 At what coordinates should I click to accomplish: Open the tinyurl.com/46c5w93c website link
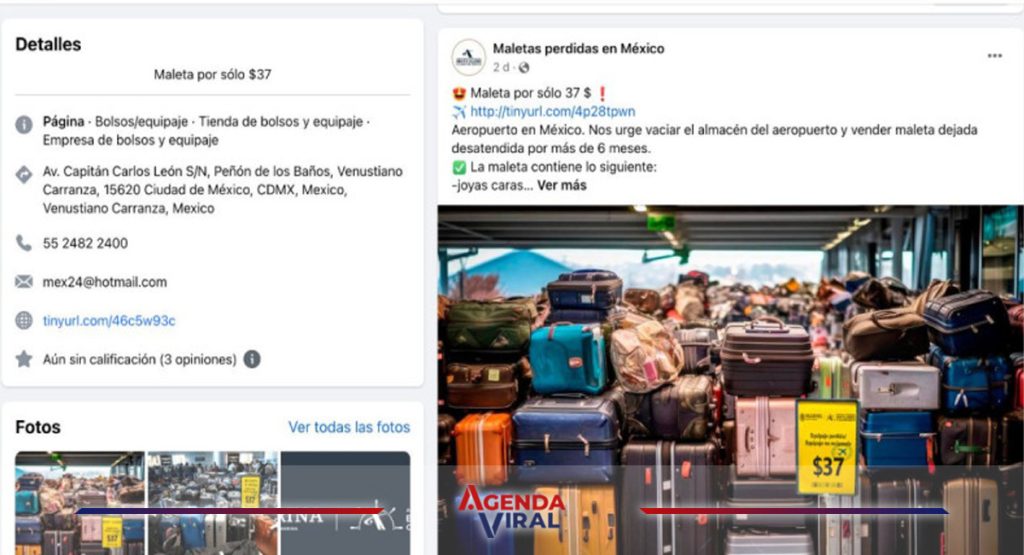point(109,321)
